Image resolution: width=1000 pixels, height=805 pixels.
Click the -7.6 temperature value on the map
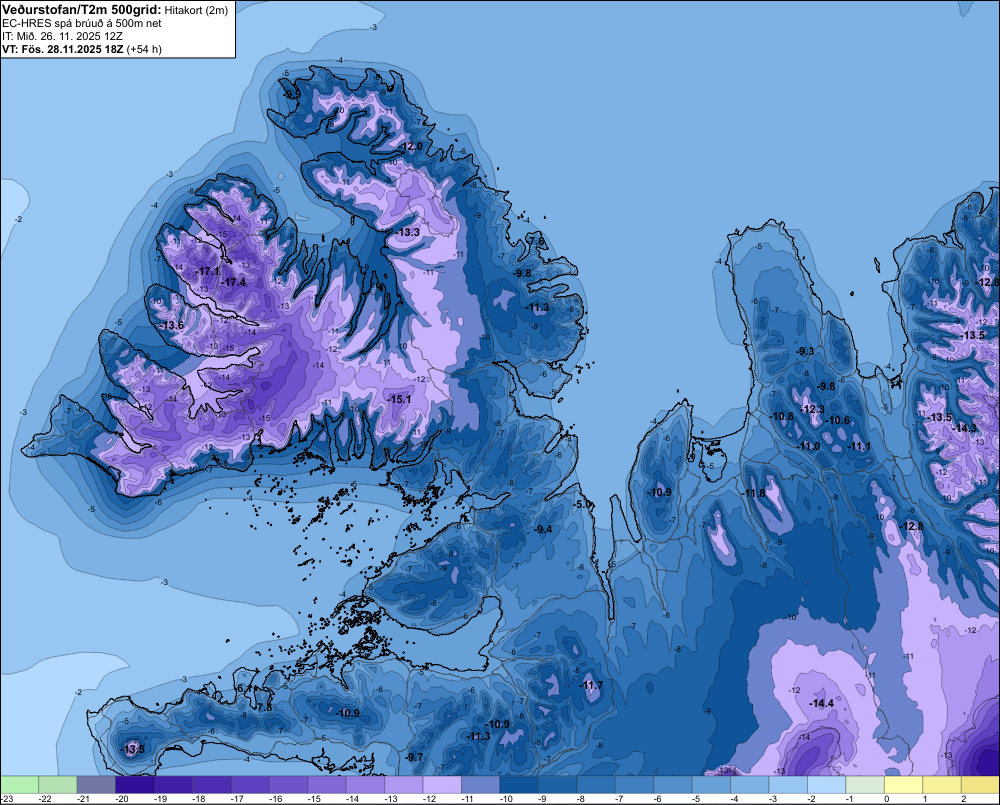537,241
